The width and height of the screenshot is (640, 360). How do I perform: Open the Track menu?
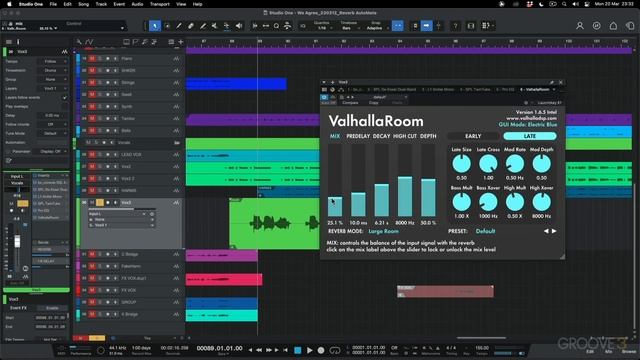click(x=101, y=4)
